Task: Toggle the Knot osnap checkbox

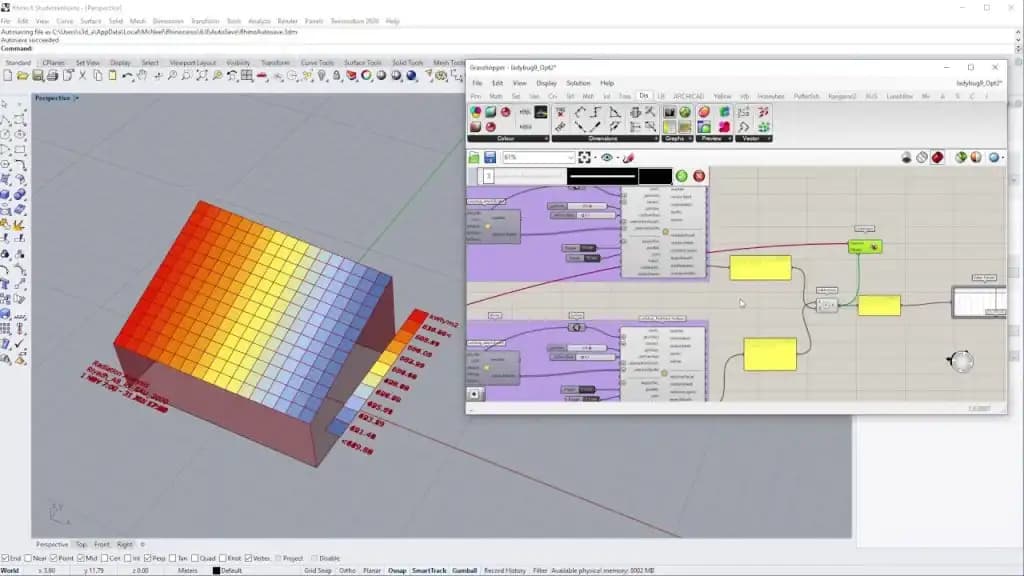Action: pos(223,558)
